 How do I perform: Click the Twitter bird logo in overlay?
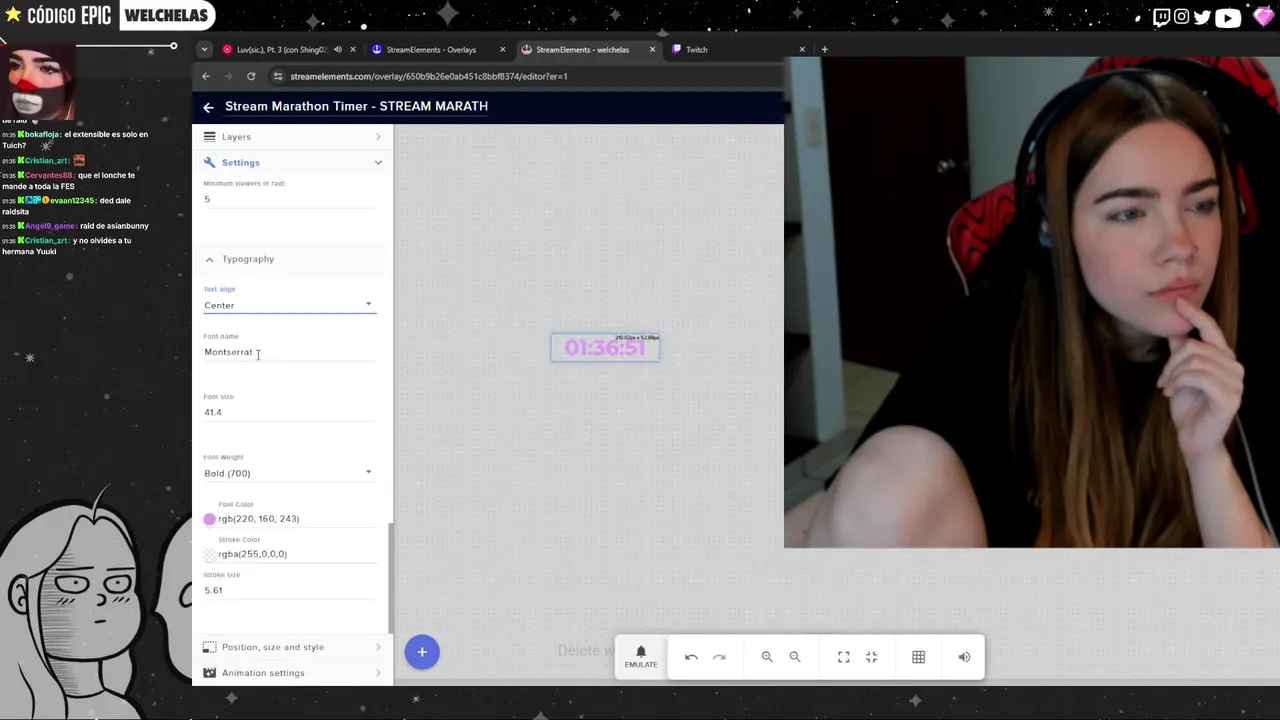tap(1202, 16)
